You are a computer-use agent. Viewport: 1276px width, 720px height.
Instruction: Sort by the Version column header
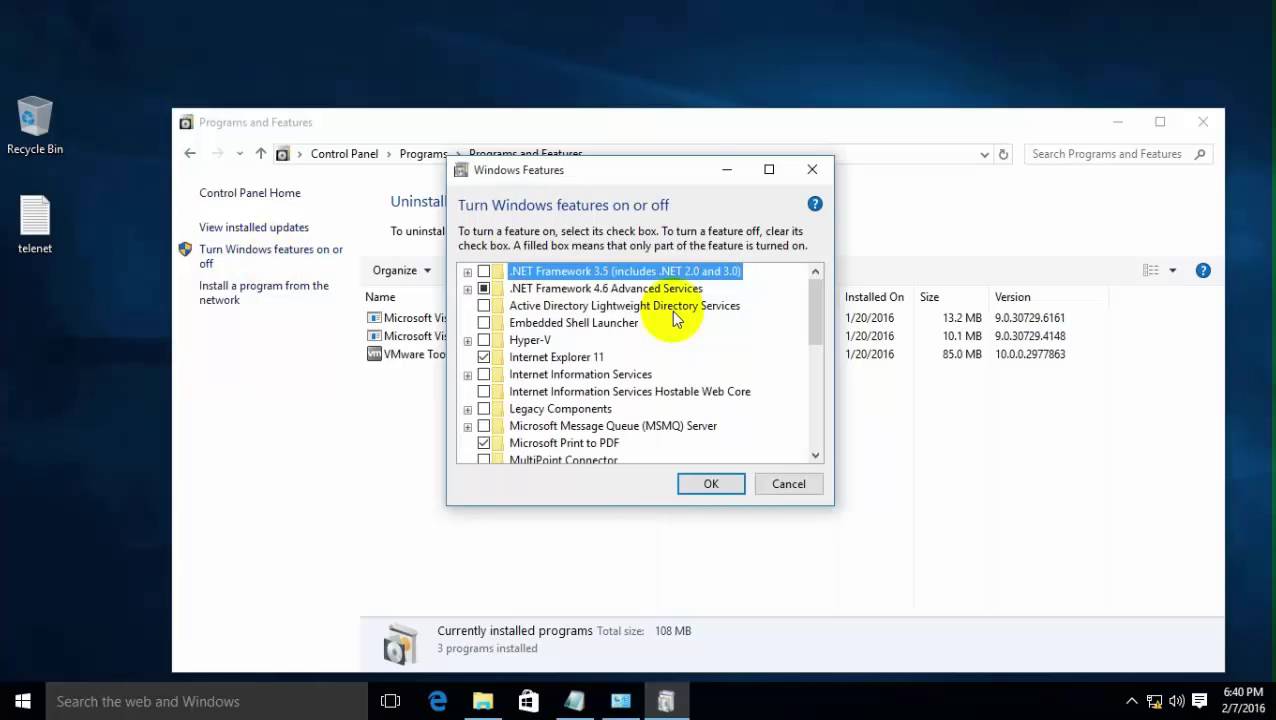1012,297
